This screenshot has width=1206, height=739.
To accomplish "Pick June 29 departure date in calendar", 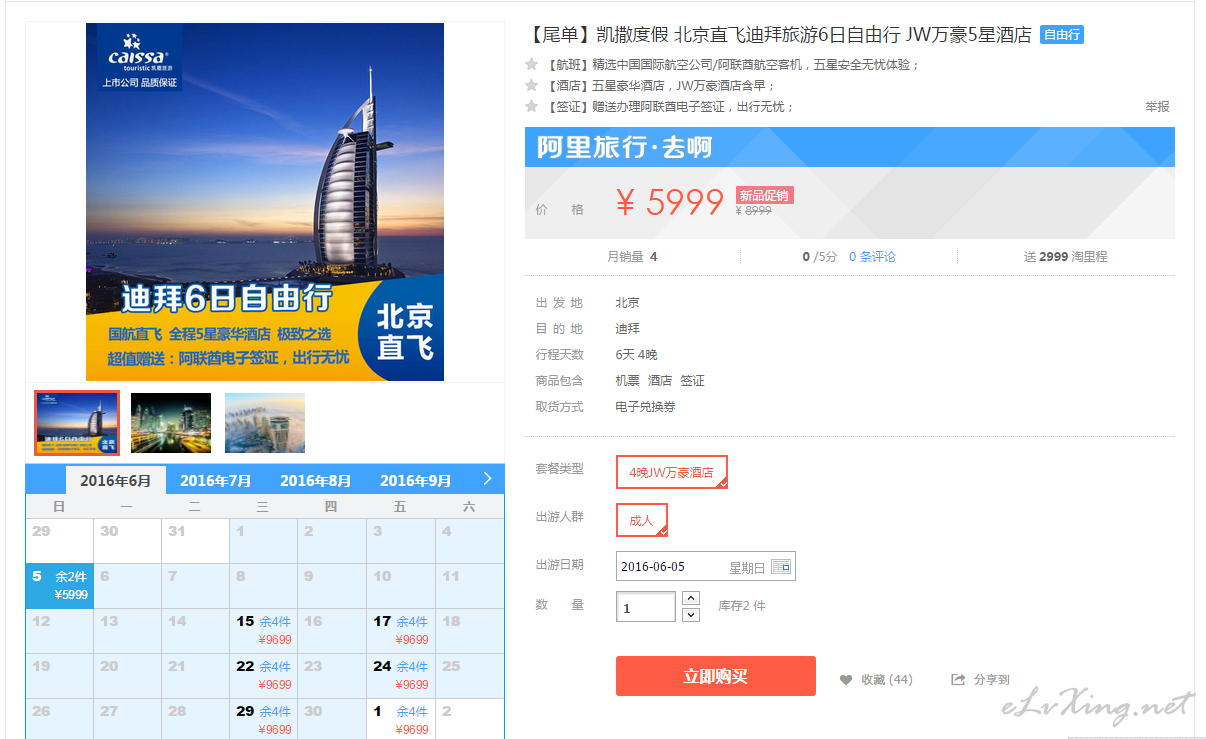I will tap(264, 720).
